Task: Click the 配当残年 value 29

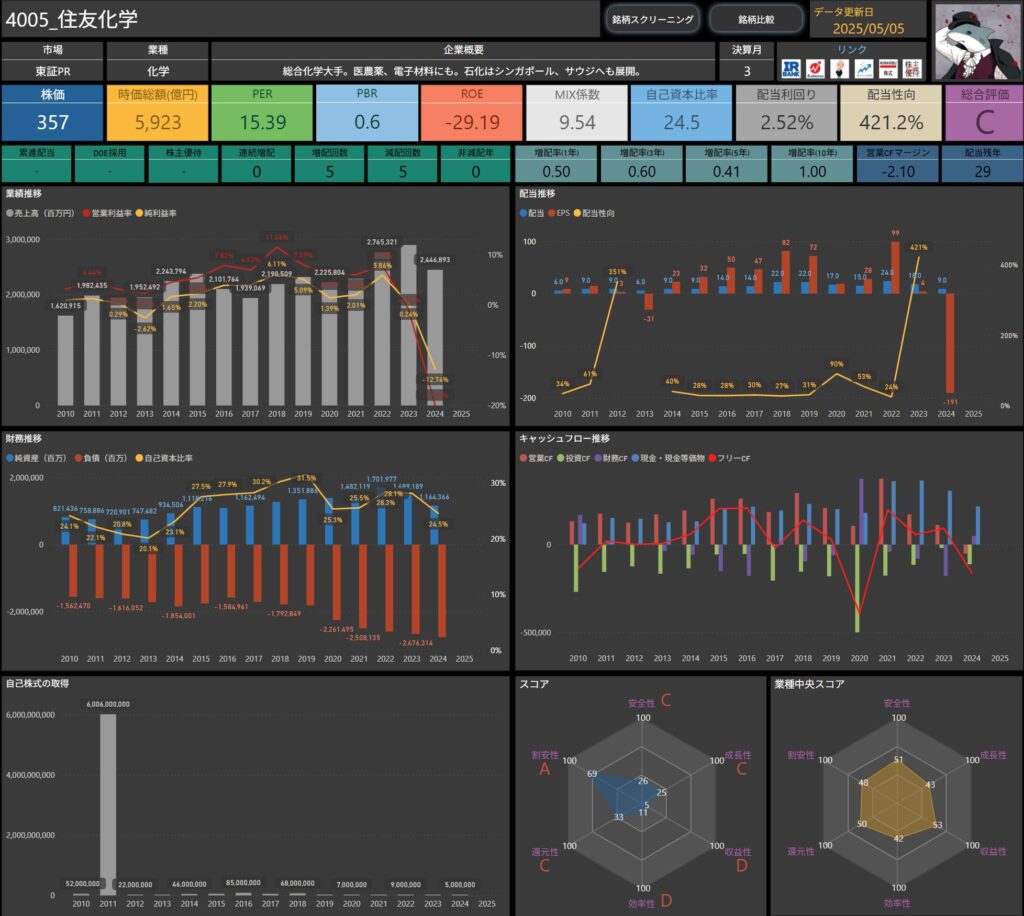Action: pyautogui.click(x=982, y=172)
